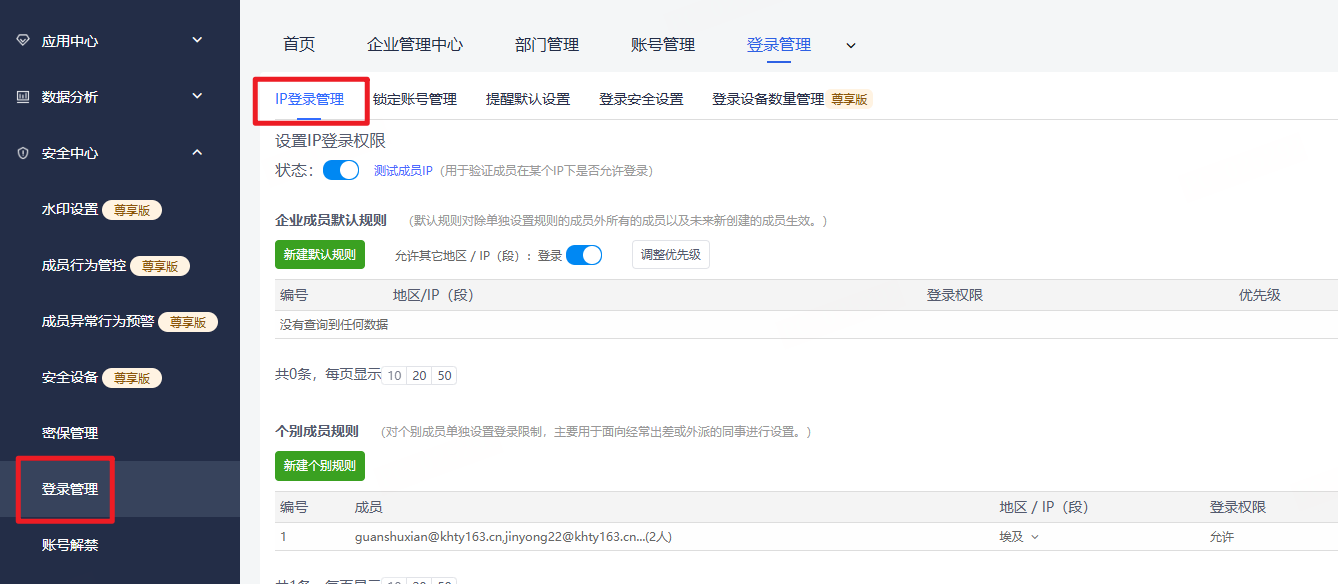
Task: Toggle the IP登录权限 状态 switch
Action: 341,170
